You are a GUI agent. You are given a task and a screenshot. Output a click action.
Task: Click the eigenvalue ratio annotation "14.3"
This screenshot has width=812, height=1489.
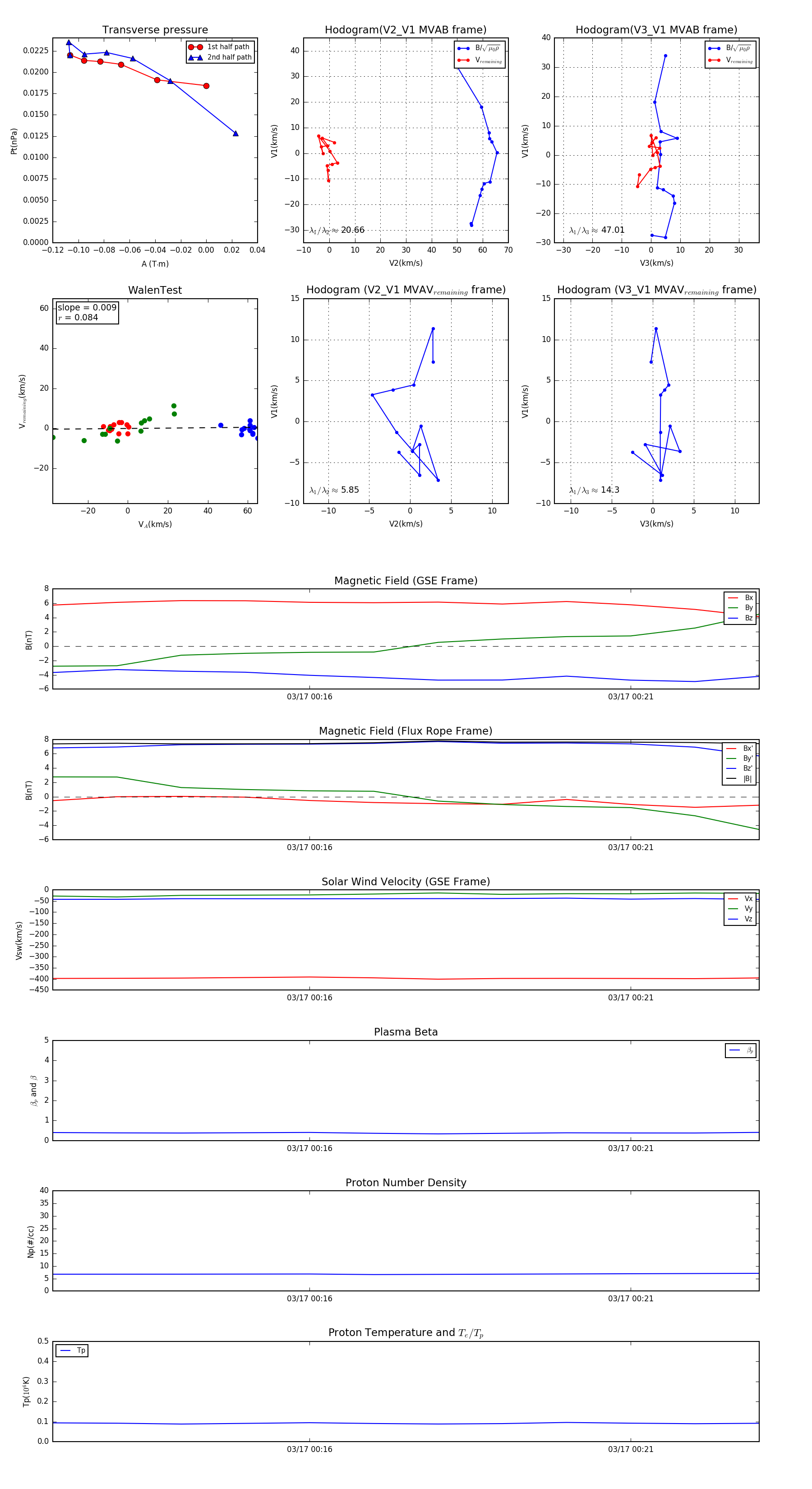click(x=594, y=490)
